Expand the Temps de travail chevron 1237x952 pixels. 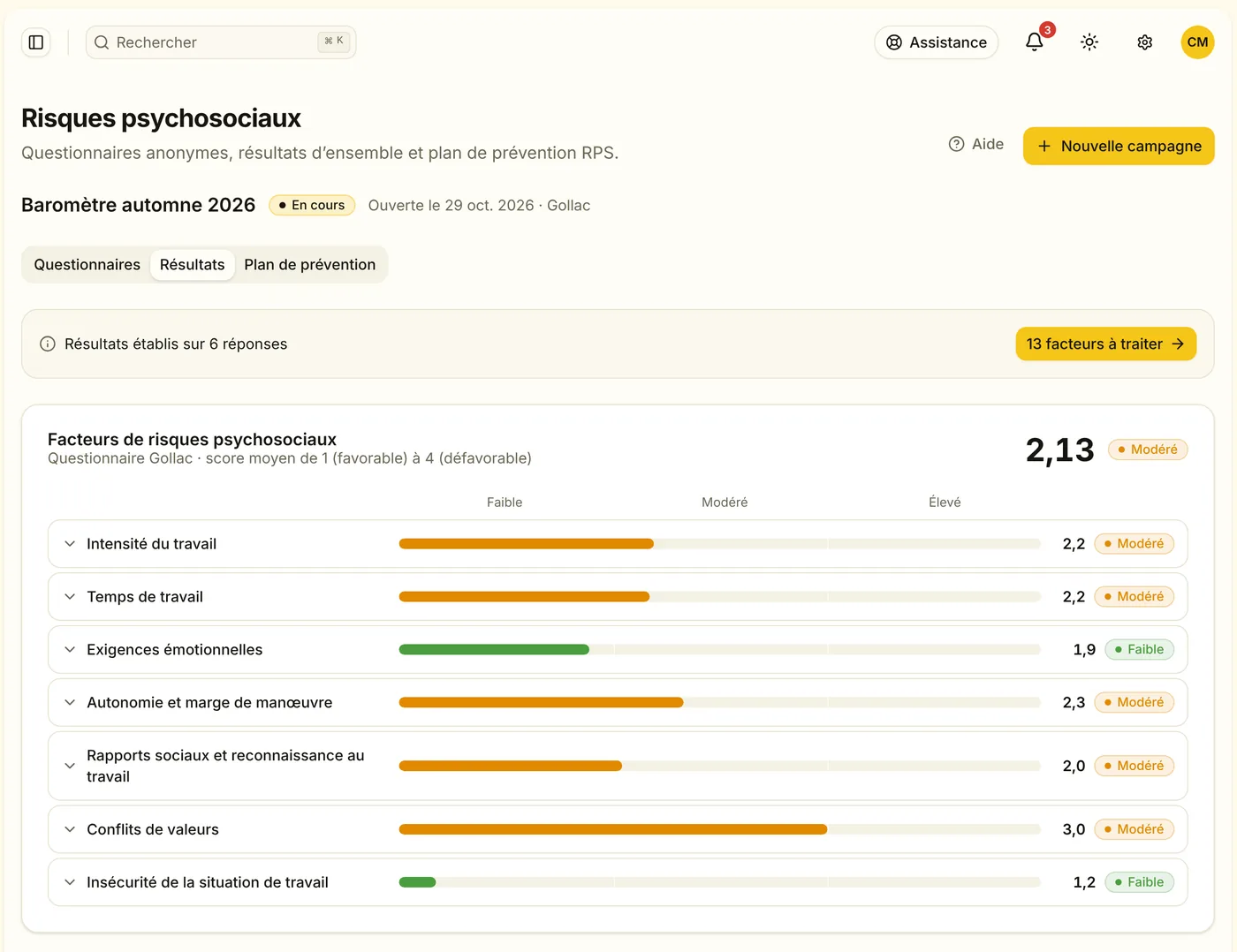click(x=70, y=597)
